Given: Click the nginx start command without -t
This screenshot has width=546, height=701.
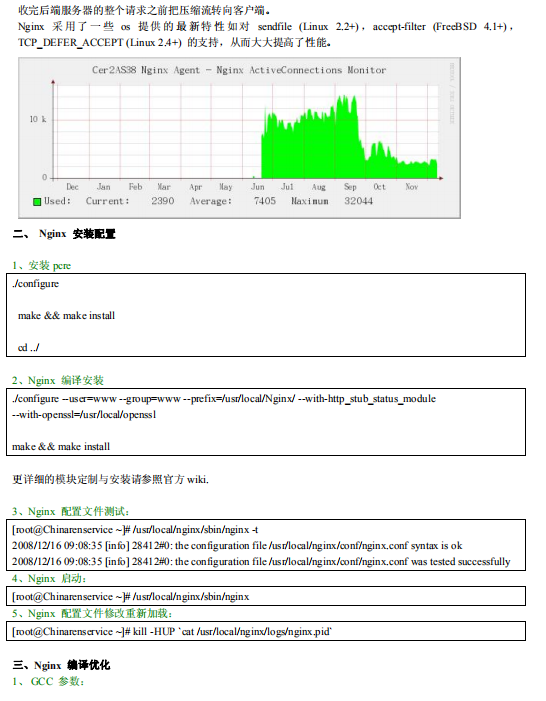Looking at the screenshot, I should pos(131,597).
